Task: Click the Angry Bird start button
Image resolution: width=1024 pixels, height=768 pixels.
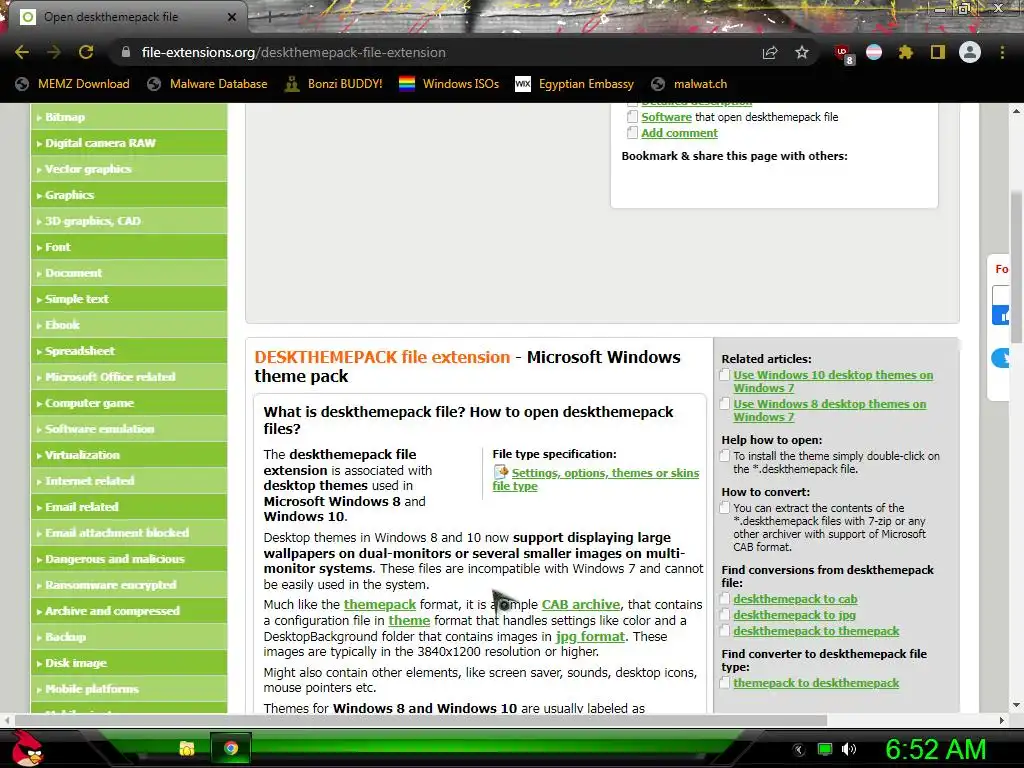Action: [27, 748]
